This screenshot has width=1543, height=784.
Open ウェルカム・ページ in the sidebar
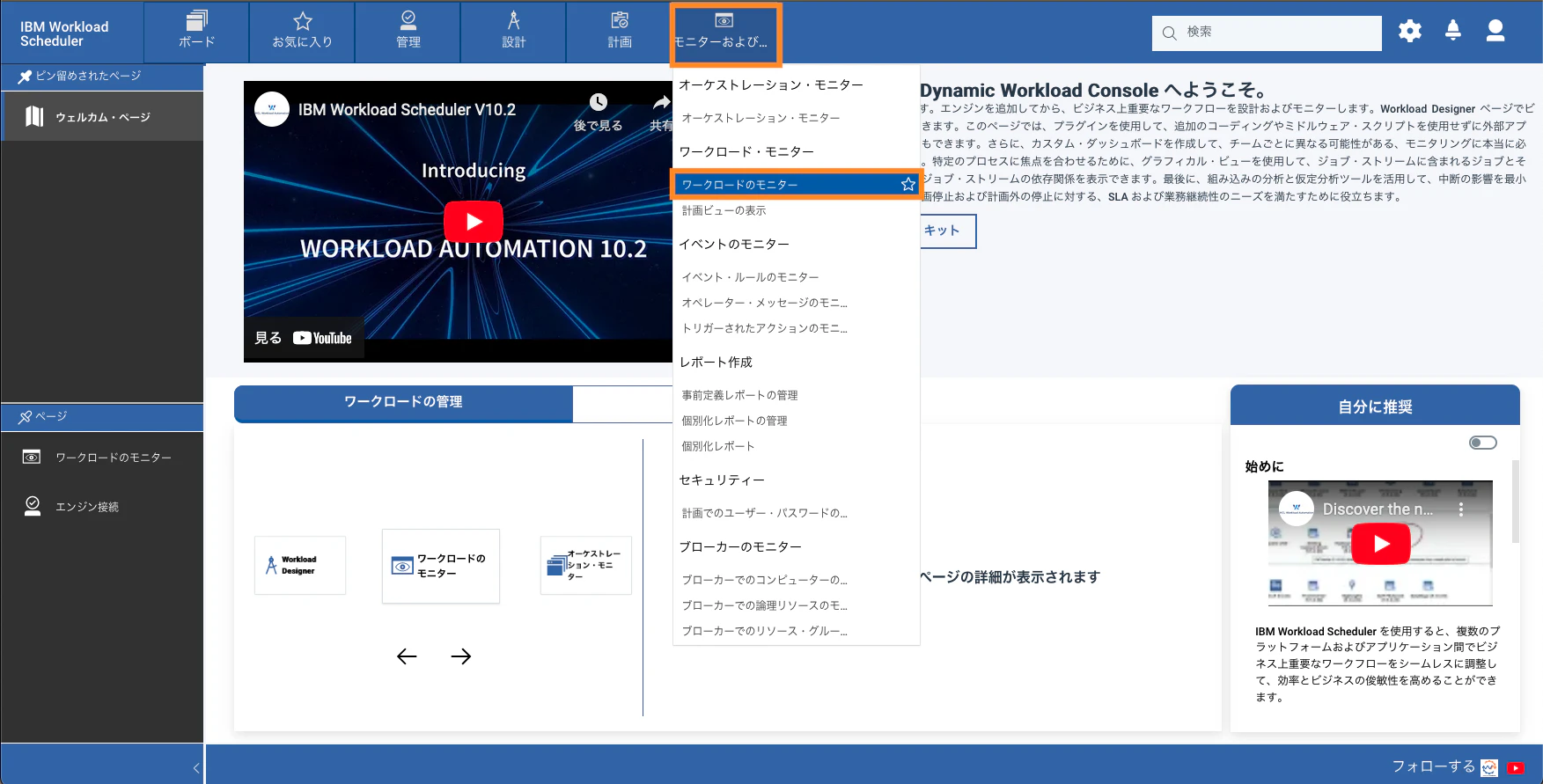point(102,117)
